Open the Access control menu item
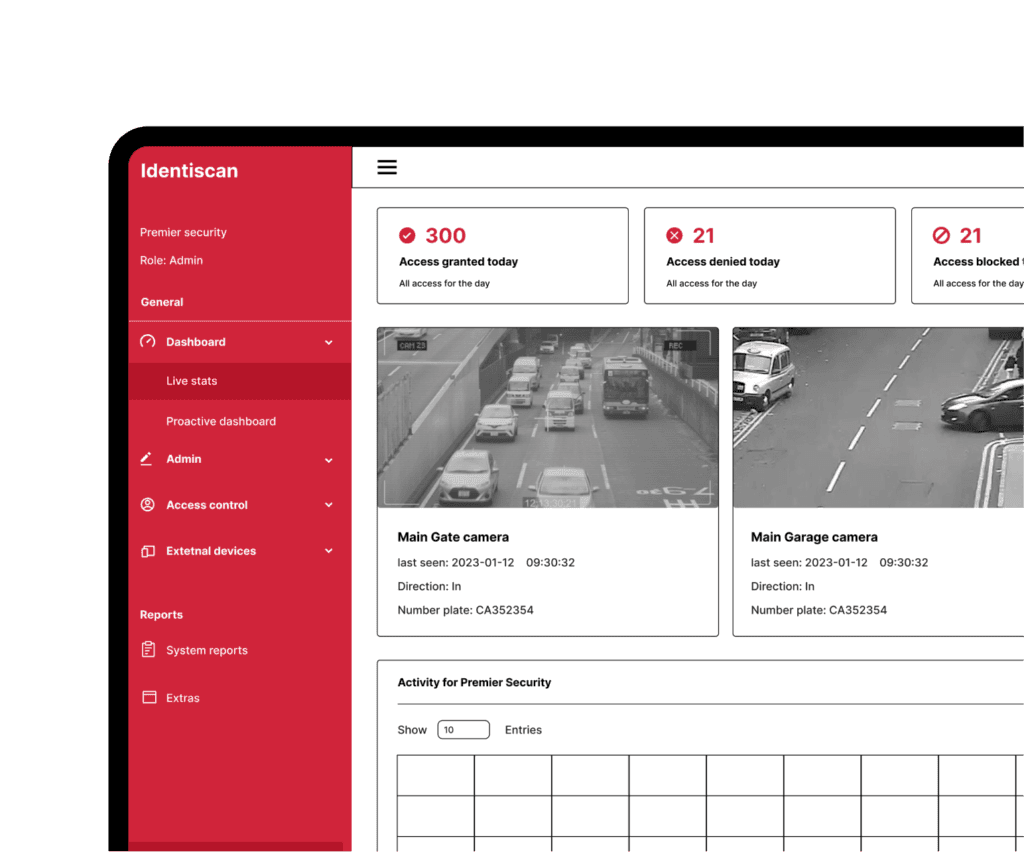The height and width of the screenshot is (852, 1024). tap(240, 505)
